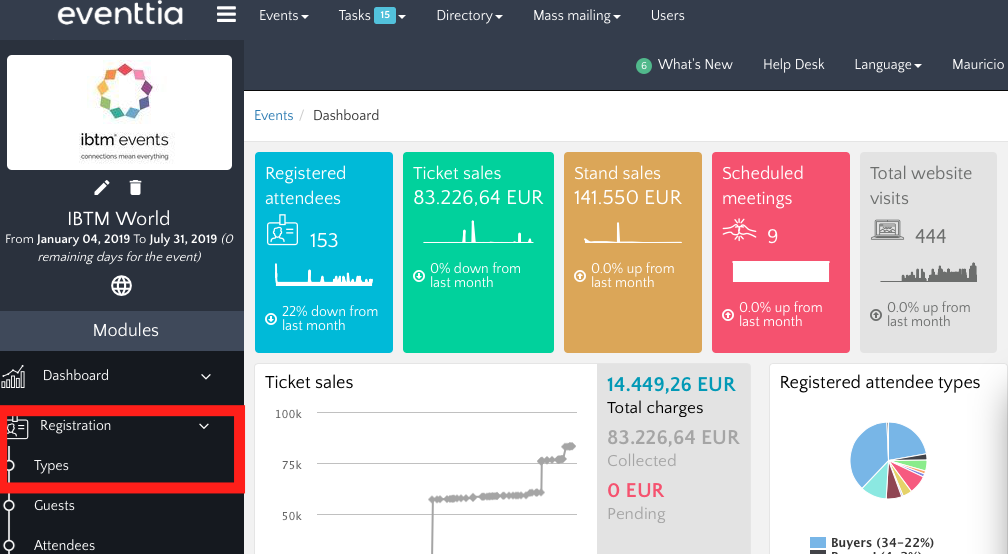Expand the Dashboard module chevron
The width and height of the screenshot is (1008, 554).
click(206, 377)
